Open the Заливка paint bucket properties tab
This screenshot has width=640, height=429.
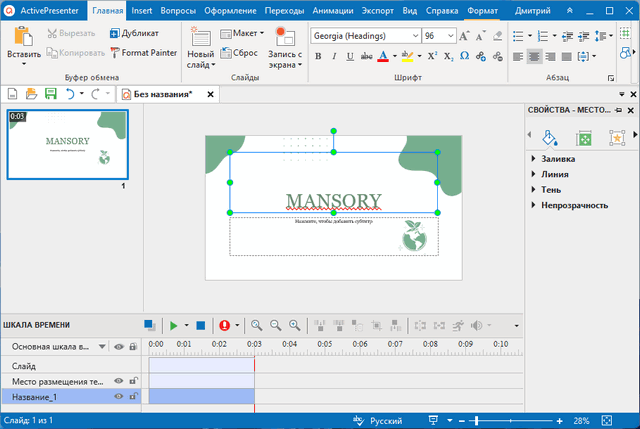point(548,137)
